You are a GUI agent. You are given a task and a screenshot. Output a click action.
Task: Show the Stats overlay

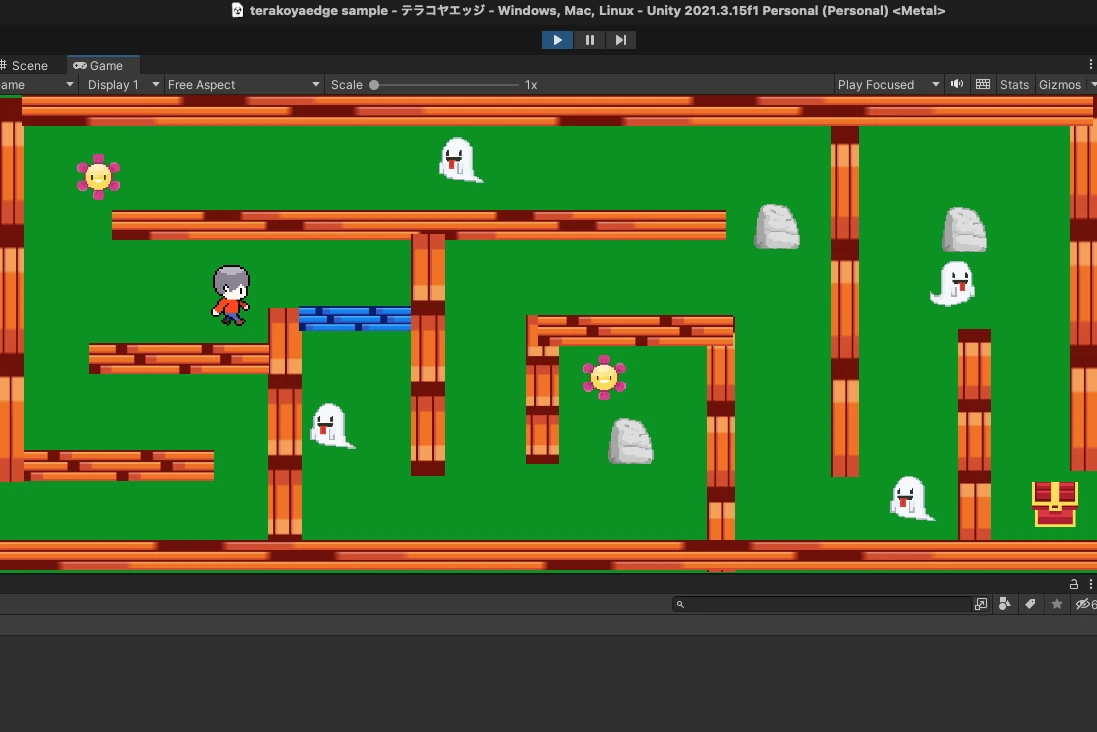(x=1014, y=85)
